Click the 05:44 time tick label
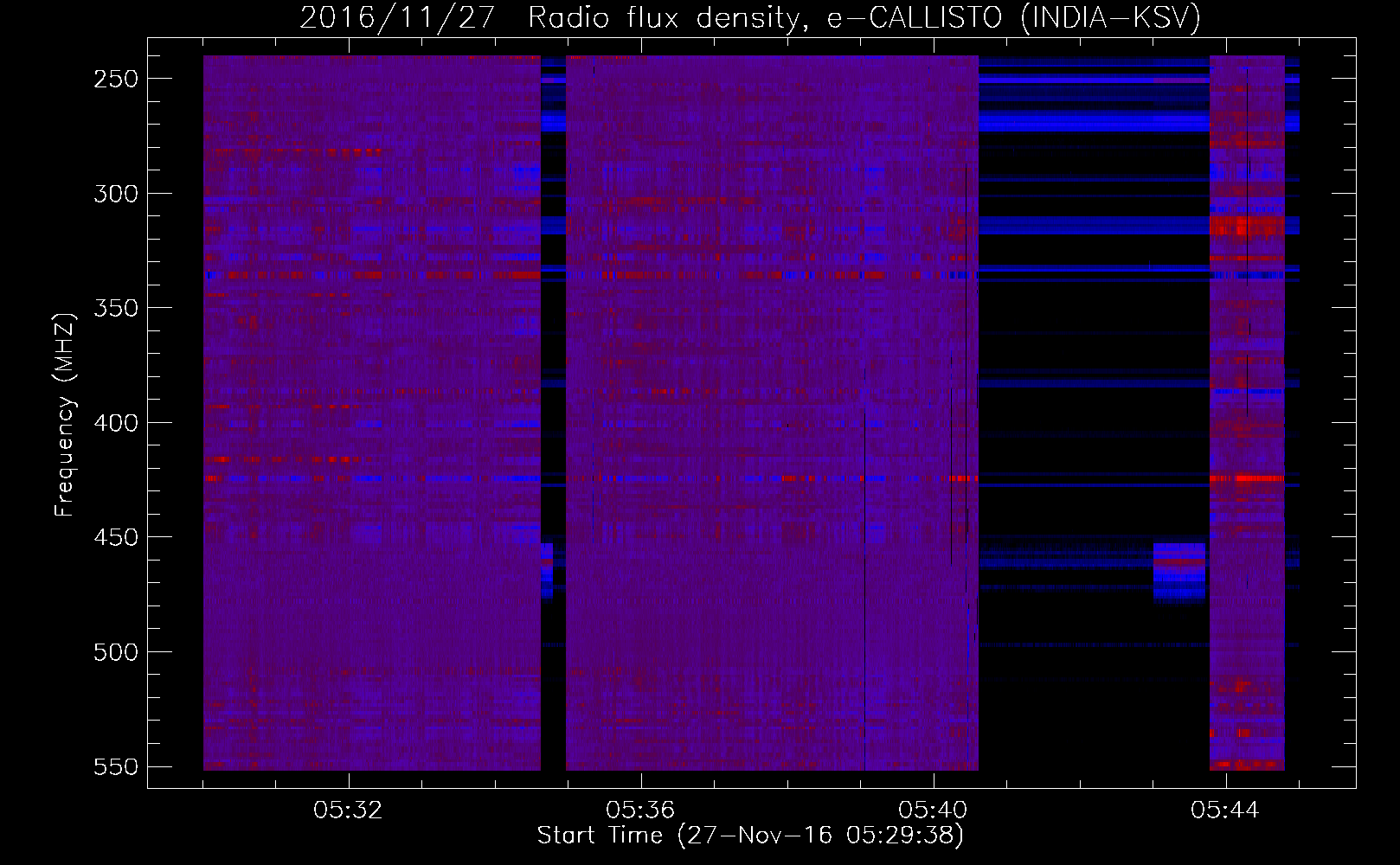The image size is (1400, 865). pos(1226,811)
